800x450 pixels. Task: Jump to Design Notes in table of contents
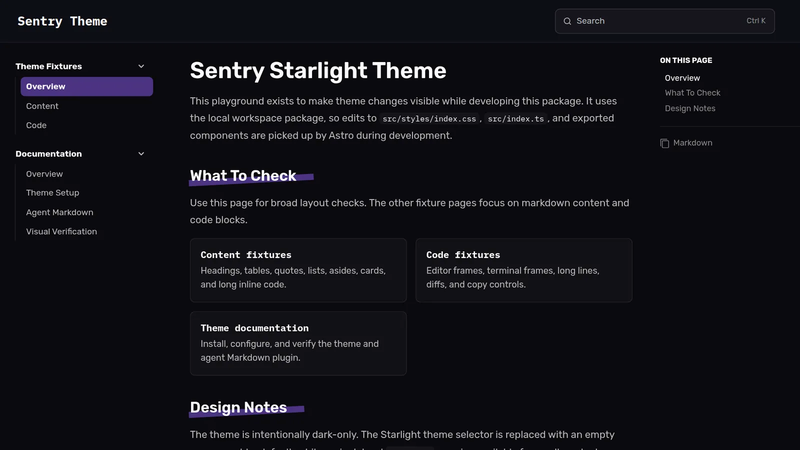pyautogui.click(x=690, y=108)
